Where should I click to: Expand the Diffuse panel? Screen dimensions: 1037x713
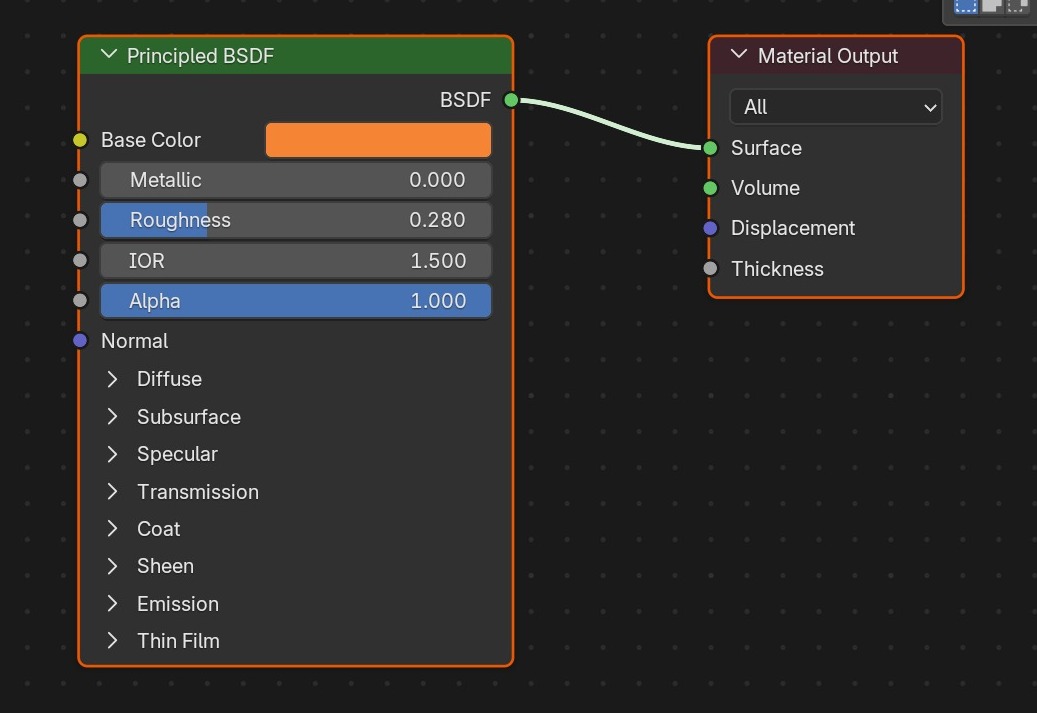[x=112, y=379]
